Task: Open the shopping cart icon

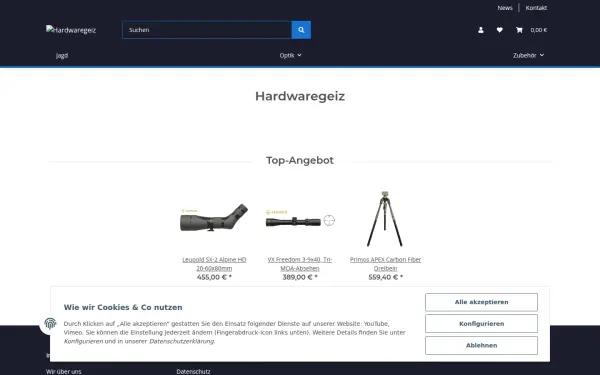Action: point(519,30)
